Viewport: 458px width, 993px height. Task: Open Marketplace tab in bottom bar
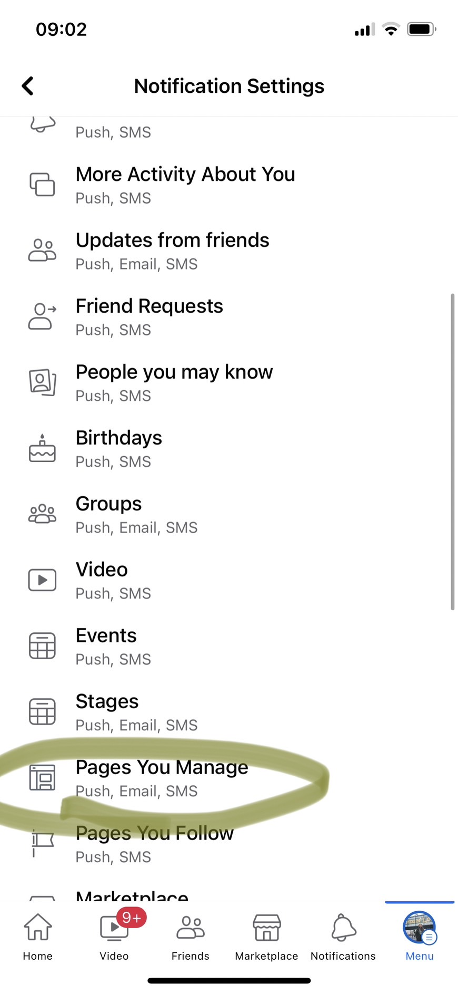(267, 937)
